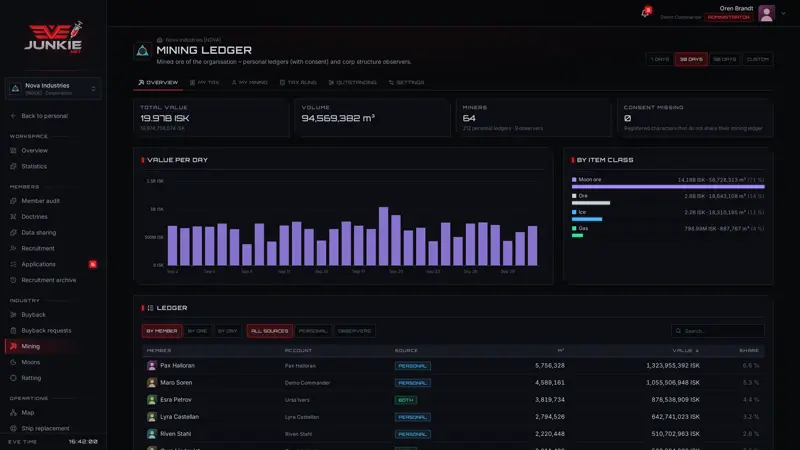Click the Consent Missing card

(x=695, y=118)
